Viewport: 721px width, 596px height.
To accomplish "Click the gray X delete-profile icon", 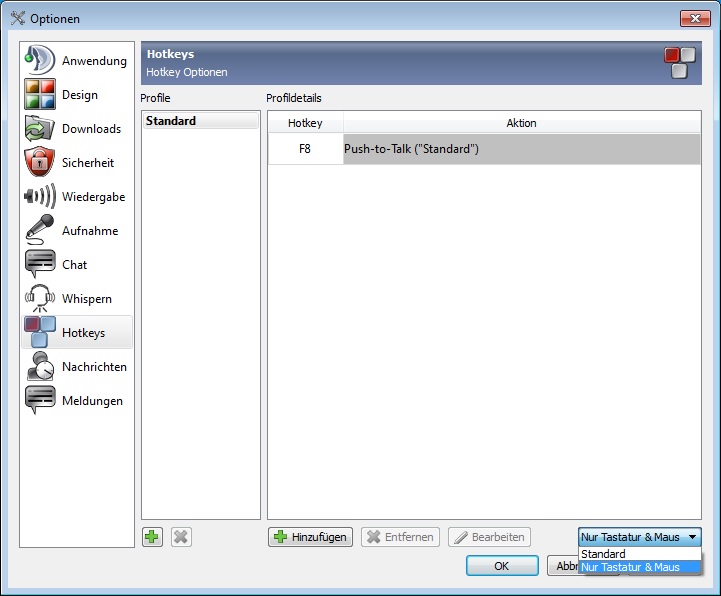I will click(181, 537).
